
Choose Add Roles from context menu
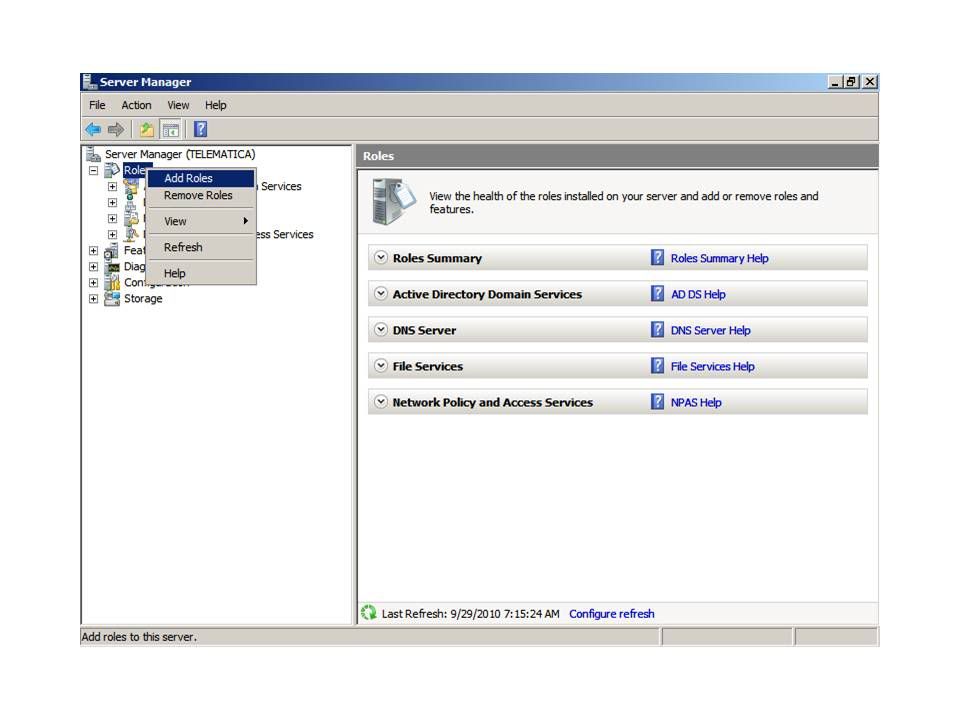(x=188, y=178)
